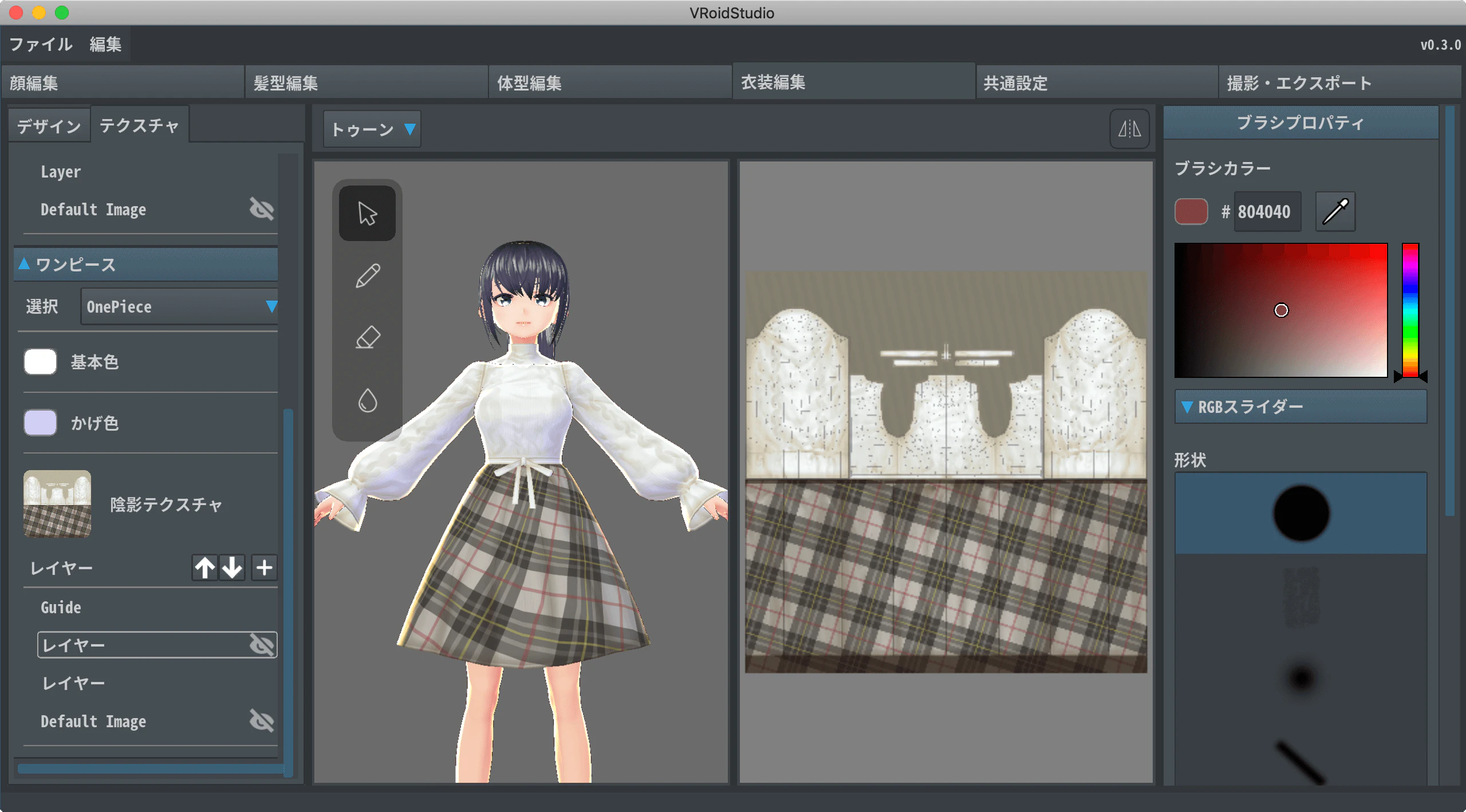Click the 基本色 label
1466x812 pixels.
coord(94,362)
